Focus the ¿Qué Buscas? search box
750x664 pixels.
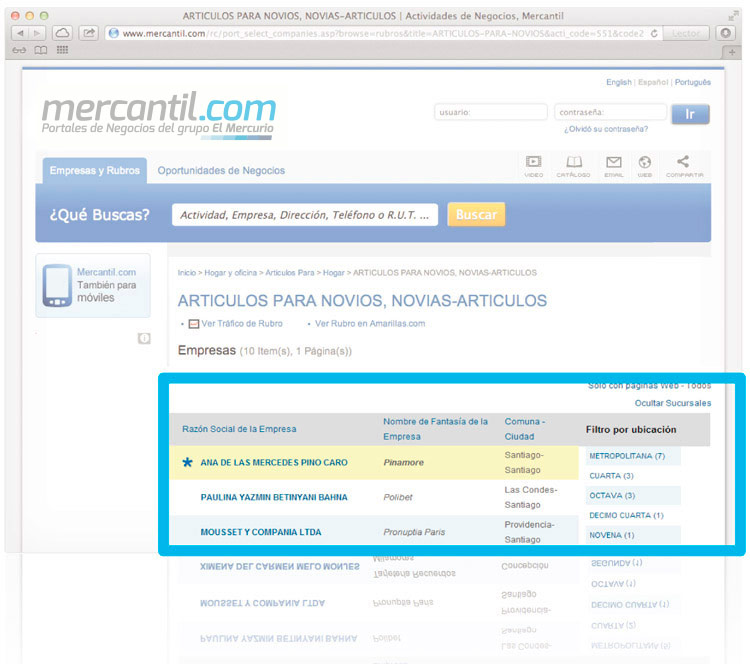coord(305,215)
